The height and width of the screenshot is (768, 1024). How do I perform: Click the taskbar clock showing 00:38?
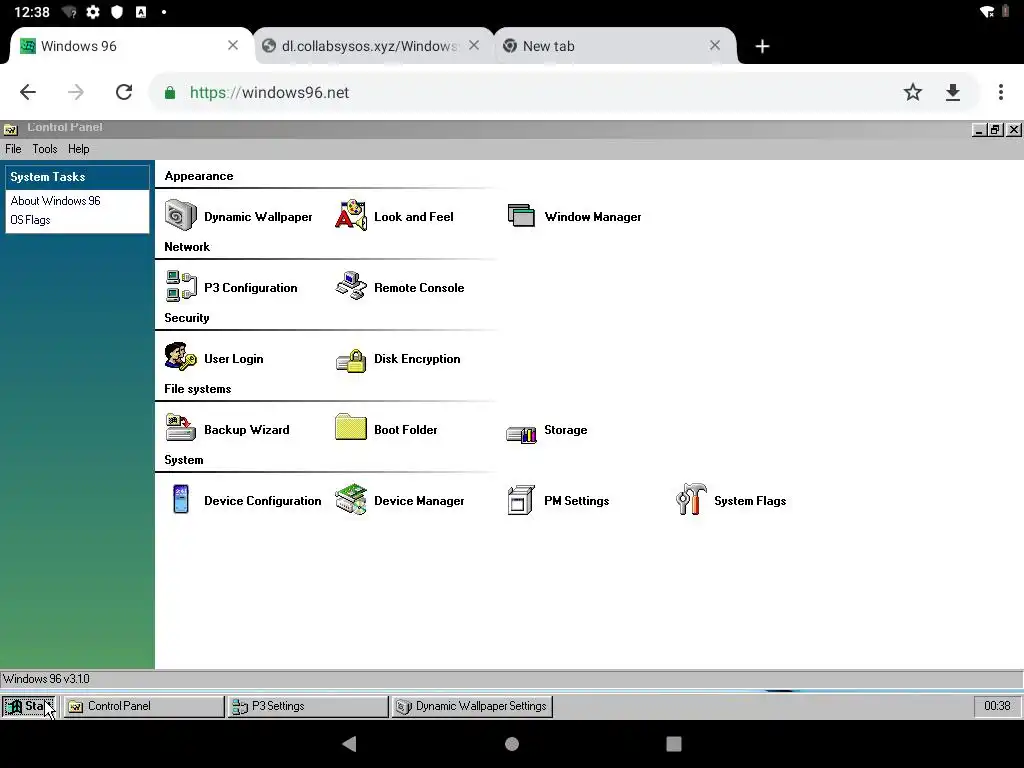point(997,706)
